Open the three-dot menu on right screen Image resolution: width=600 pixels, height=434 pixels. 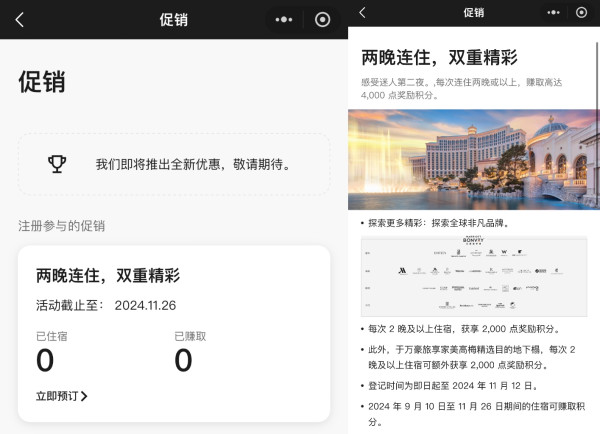coord(553,13)
